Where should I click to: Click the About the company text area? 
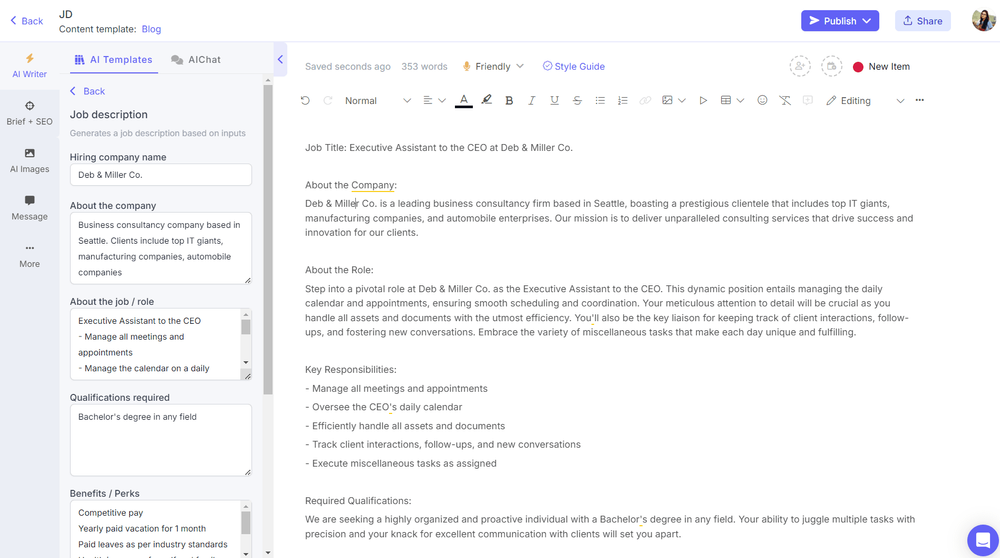pos(161,248)
